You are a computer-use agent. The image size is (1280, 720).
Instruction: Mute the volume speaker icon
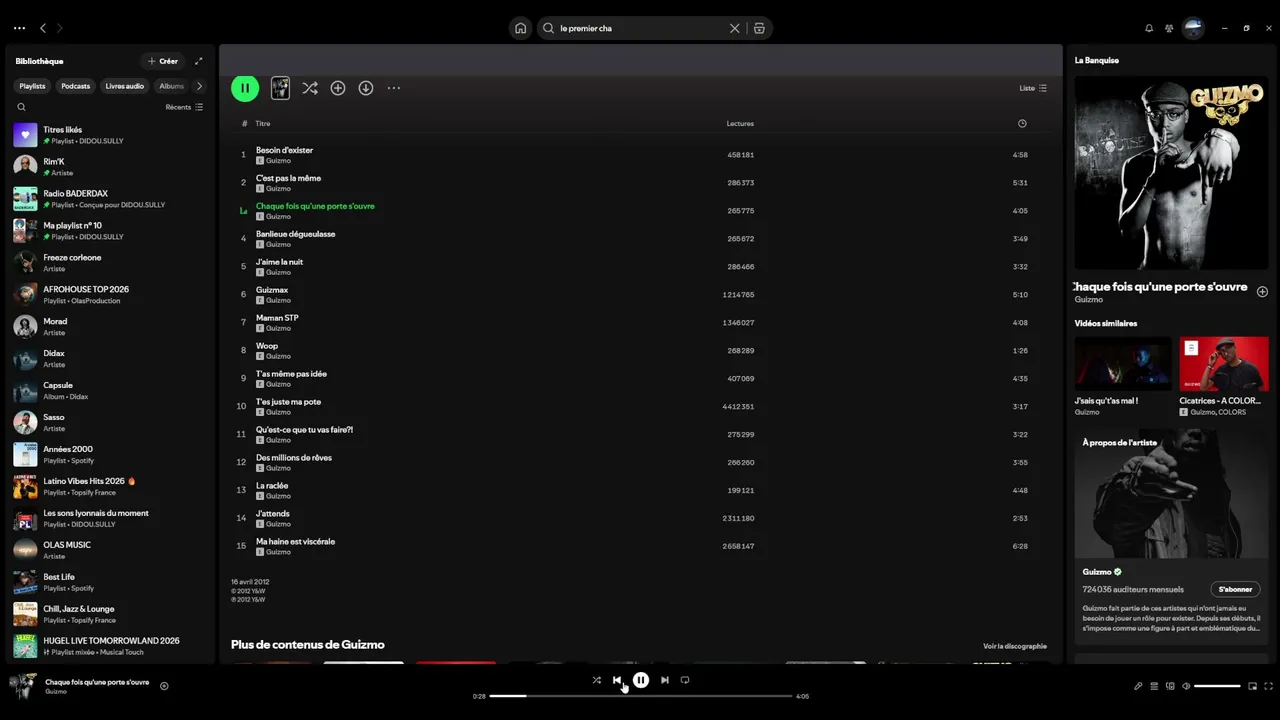pos(1186,686)
